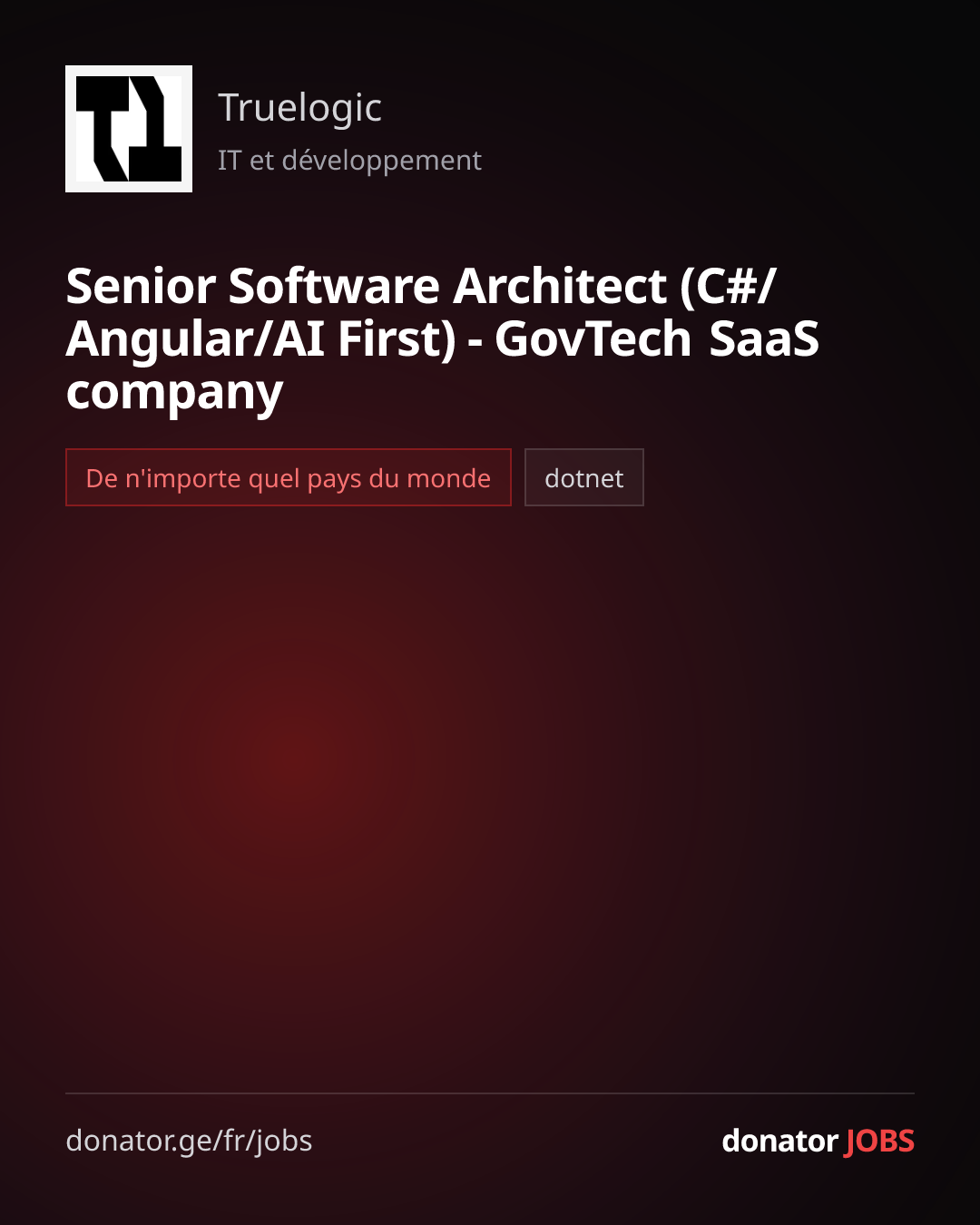Click the dotnet tag
This screenshot has width=980, height=1225.
584,477
